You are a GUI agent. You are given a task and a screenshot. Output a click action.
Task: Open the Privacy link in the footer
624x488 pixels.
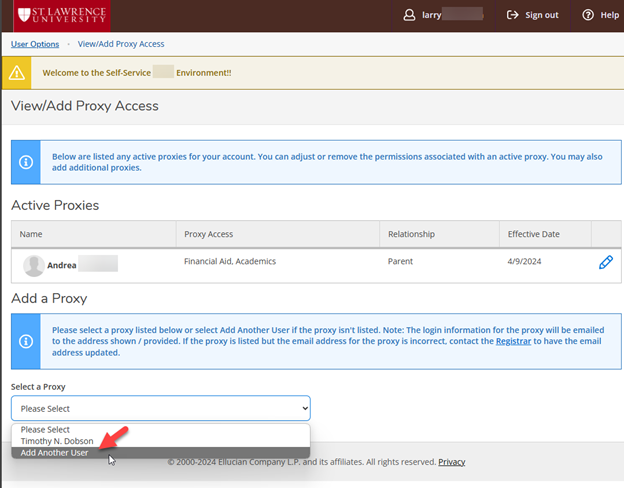tap(451, 462)
